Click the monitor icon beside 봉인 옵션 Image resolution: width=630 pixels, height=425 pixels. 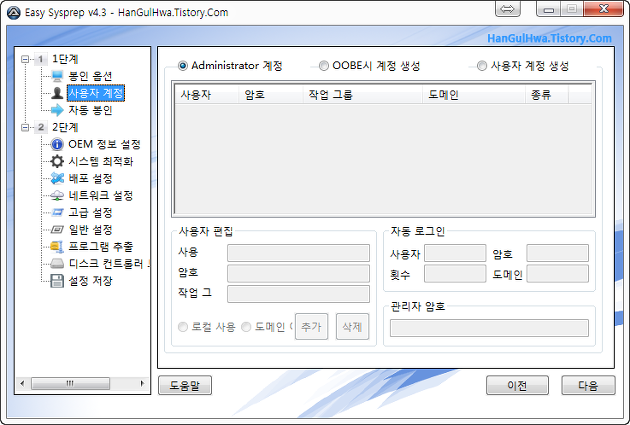click(x=57, y=76)
